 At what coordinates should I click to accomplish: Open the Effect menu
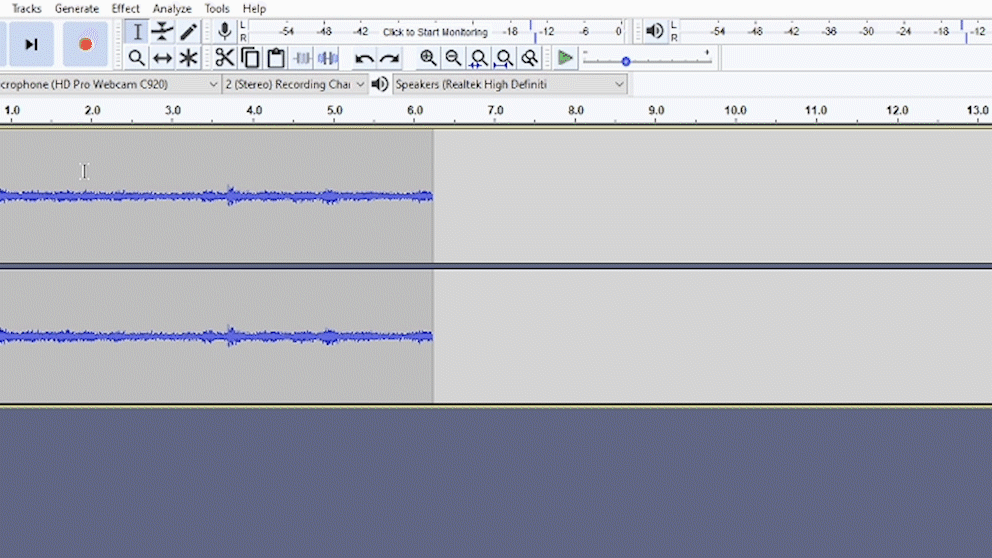[125, 9]
